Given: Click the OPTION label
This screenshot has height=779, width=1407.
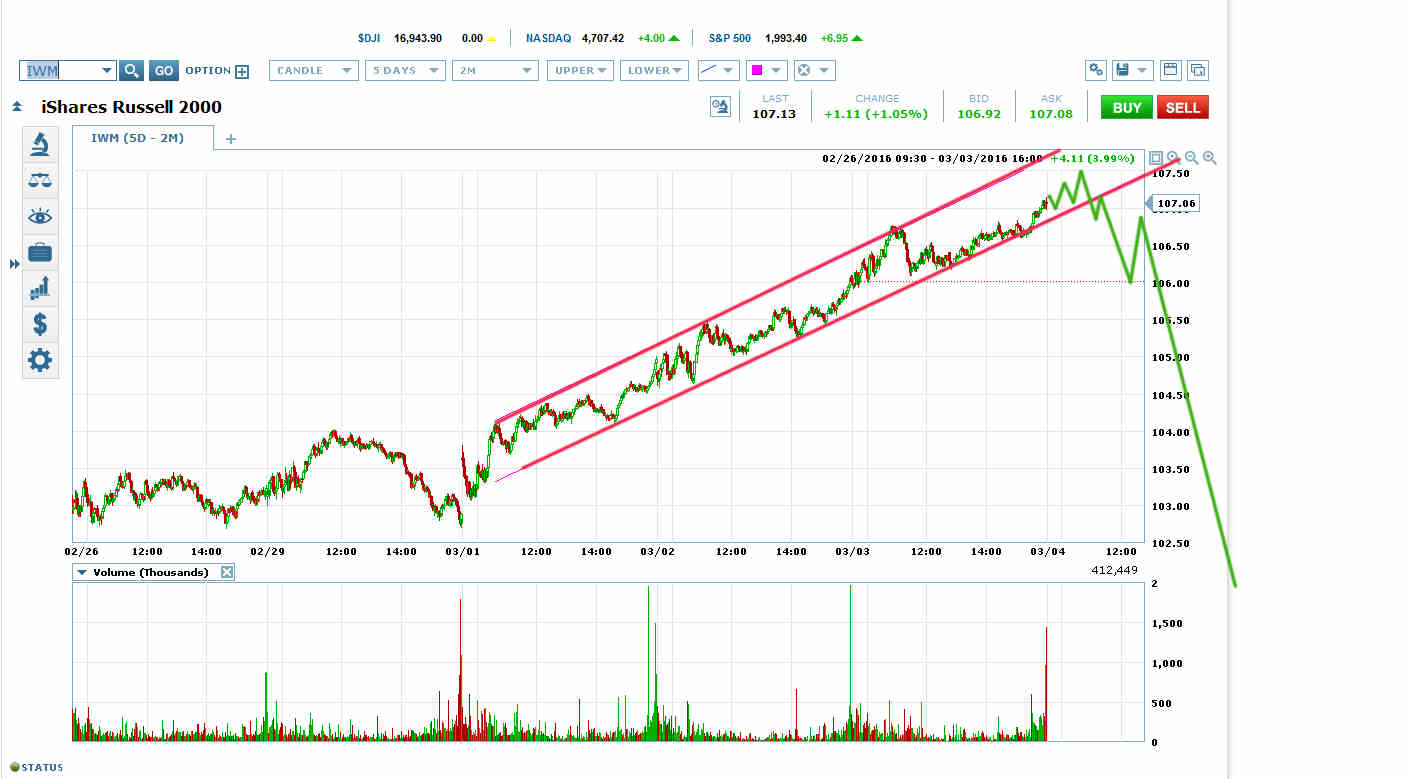Looking at the screenshot, I should (208, 71).
